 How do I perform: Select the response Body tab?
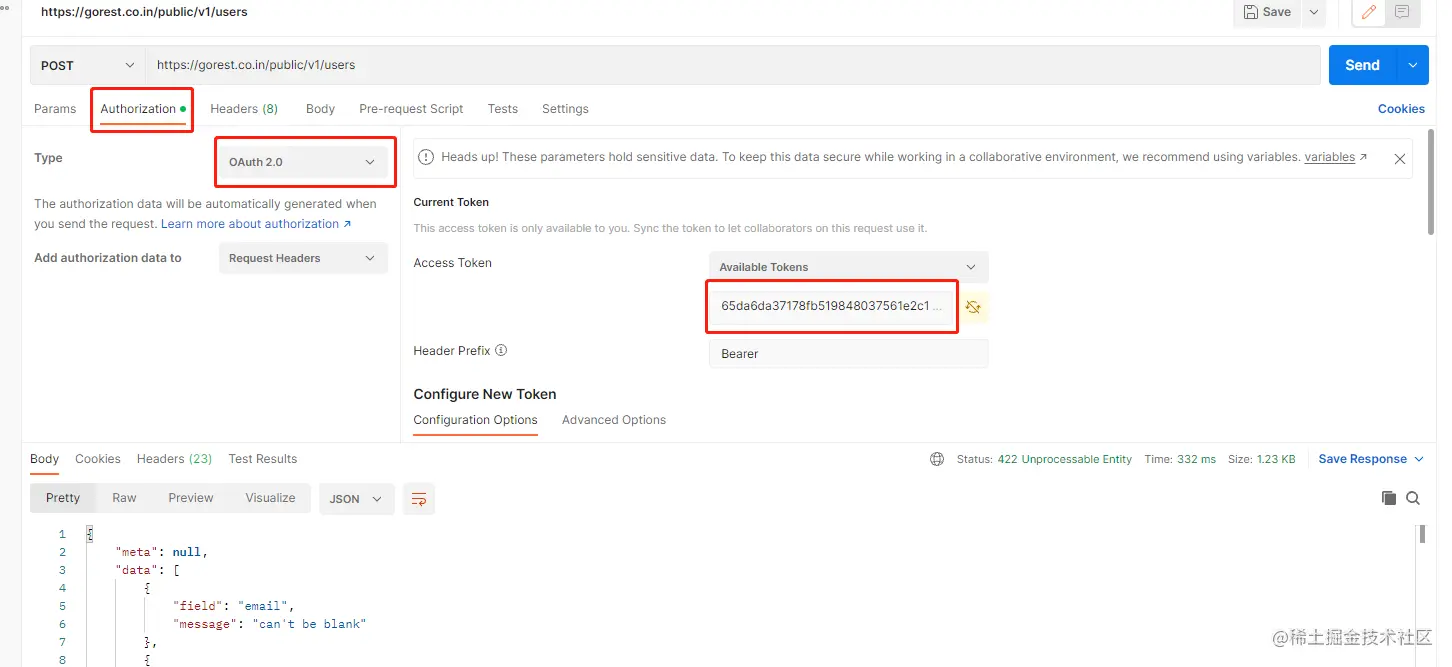point(45,459)
